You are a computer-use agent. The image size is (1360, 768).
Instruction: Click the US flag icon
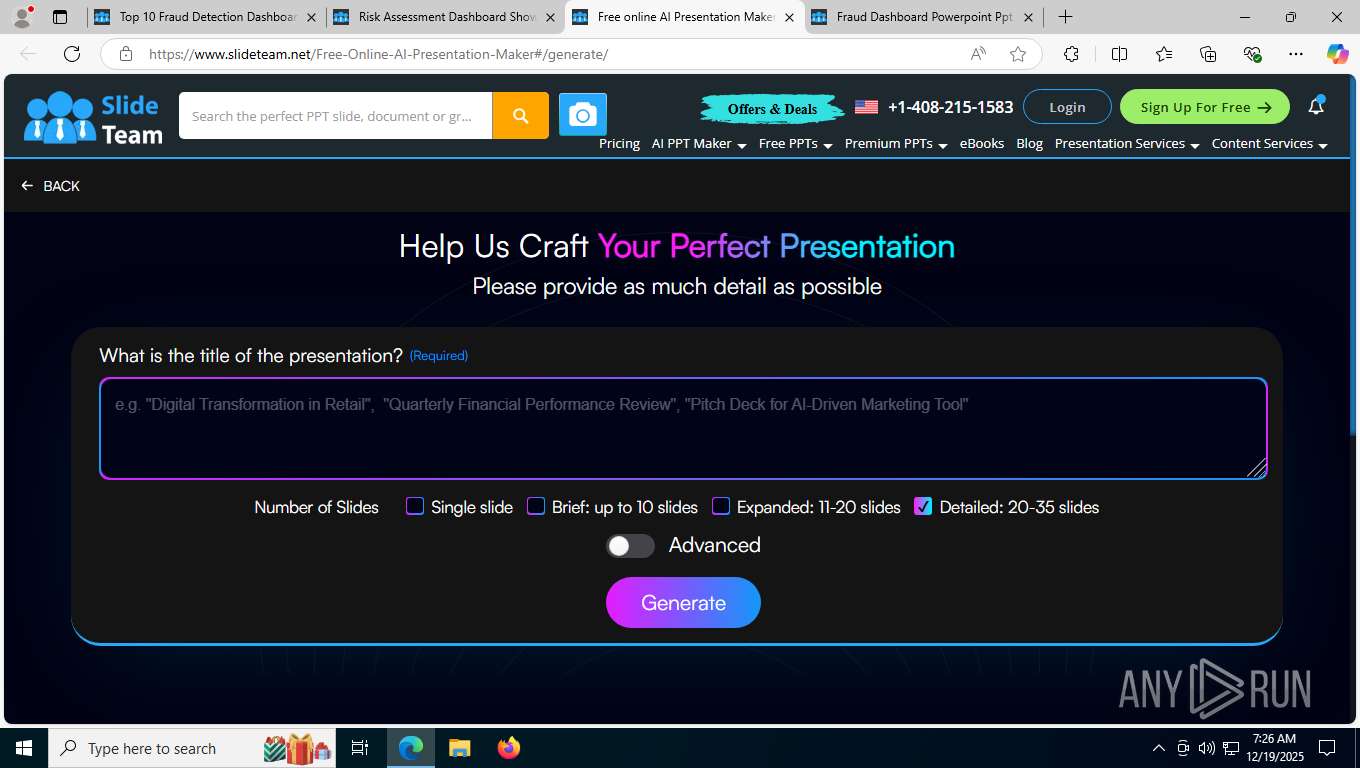pos(866,107)
